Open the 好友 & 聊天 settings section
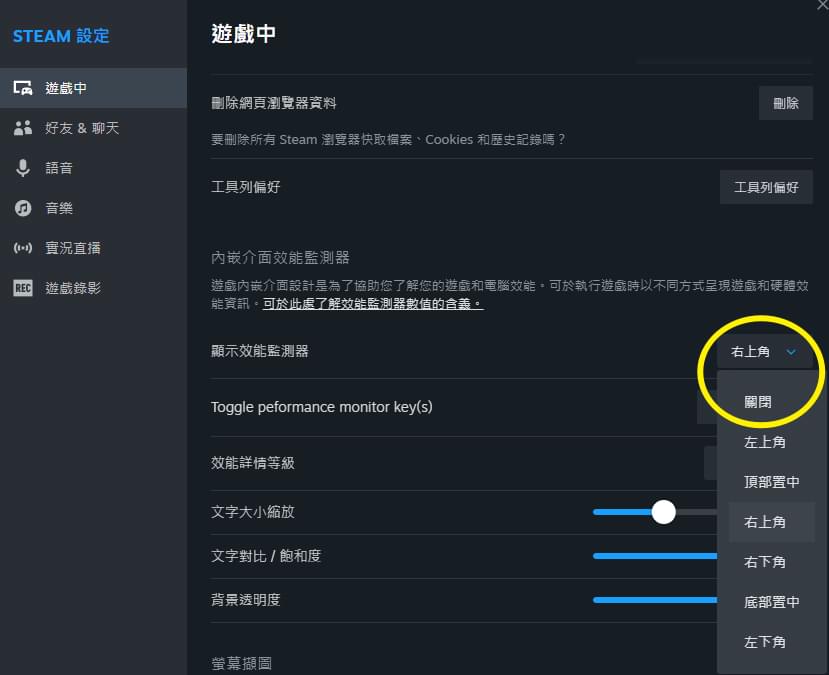The height and width of the screenshot is (675, 829). pos(93,128)
